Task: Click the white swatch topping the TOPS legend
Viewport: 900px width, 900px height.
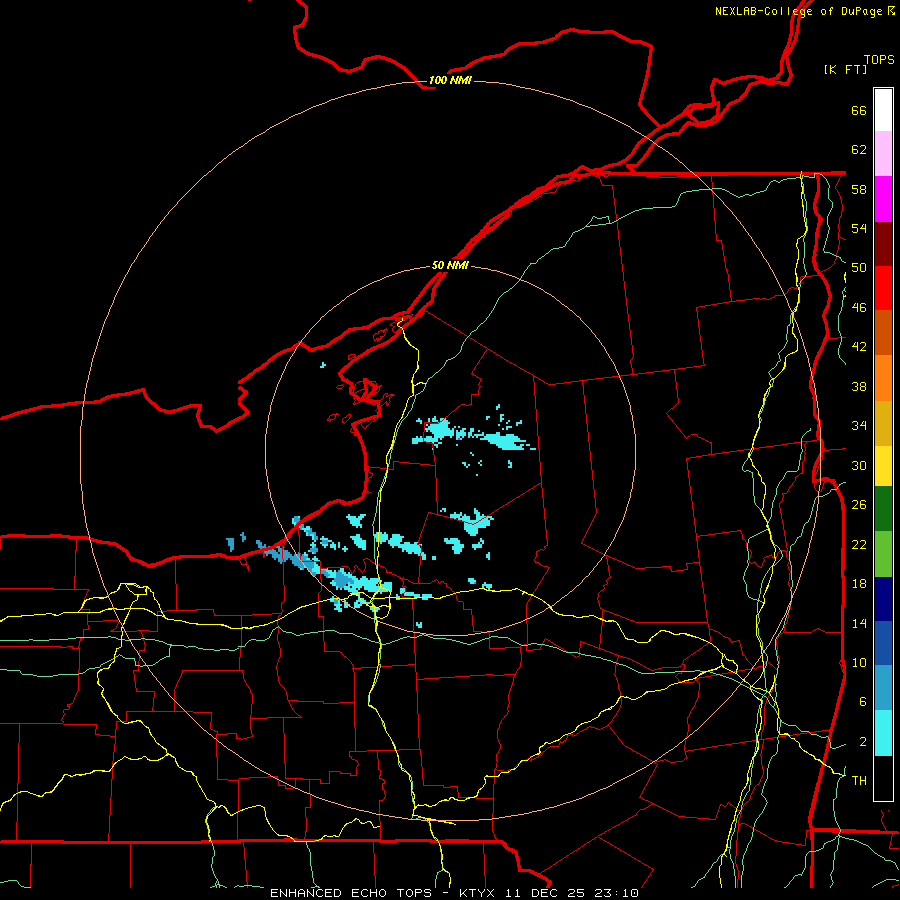Action: coord(883,110)
